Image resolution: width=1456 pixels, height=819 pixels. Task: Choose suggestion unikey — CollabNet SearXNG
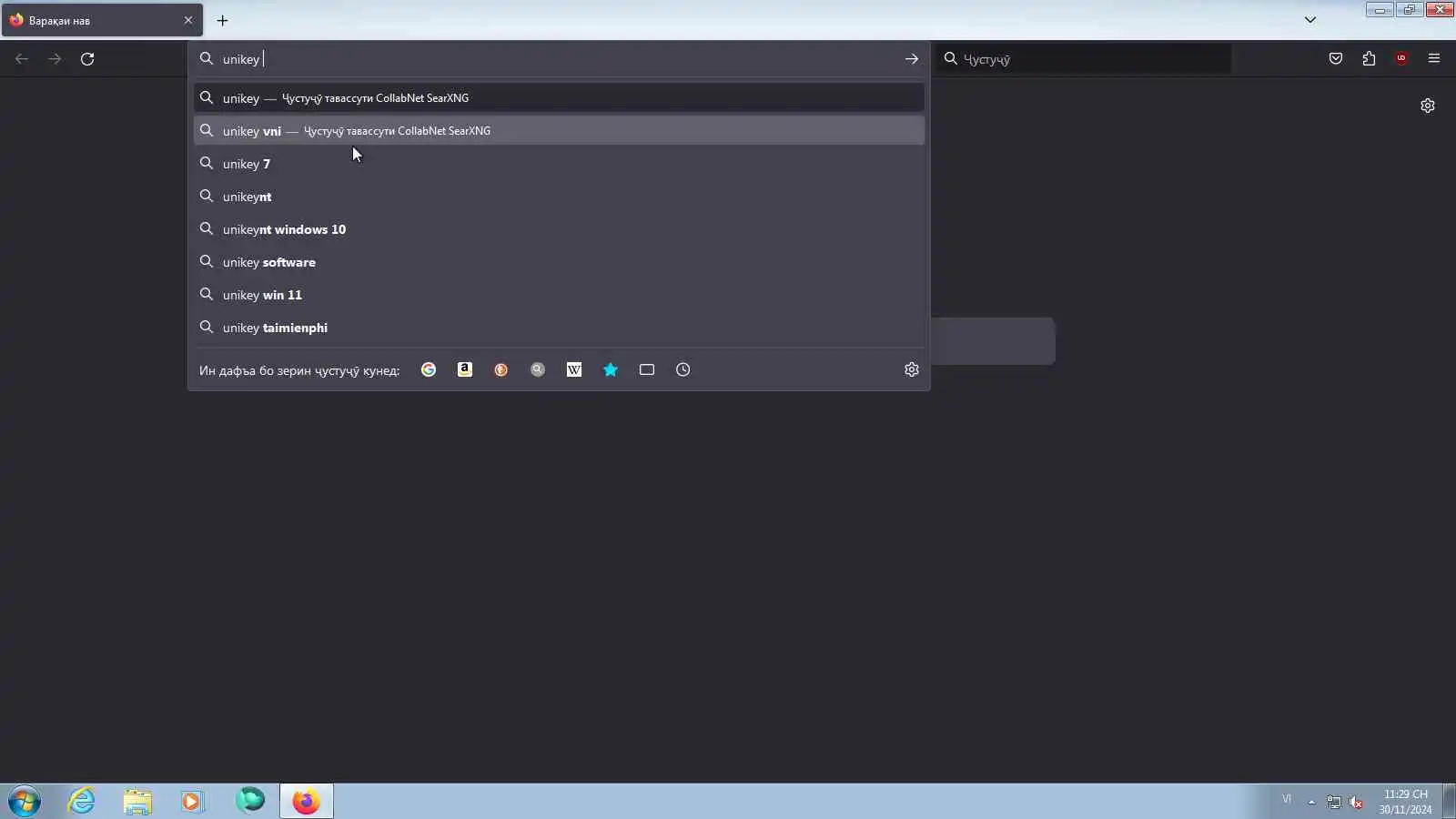pos(559,97)
